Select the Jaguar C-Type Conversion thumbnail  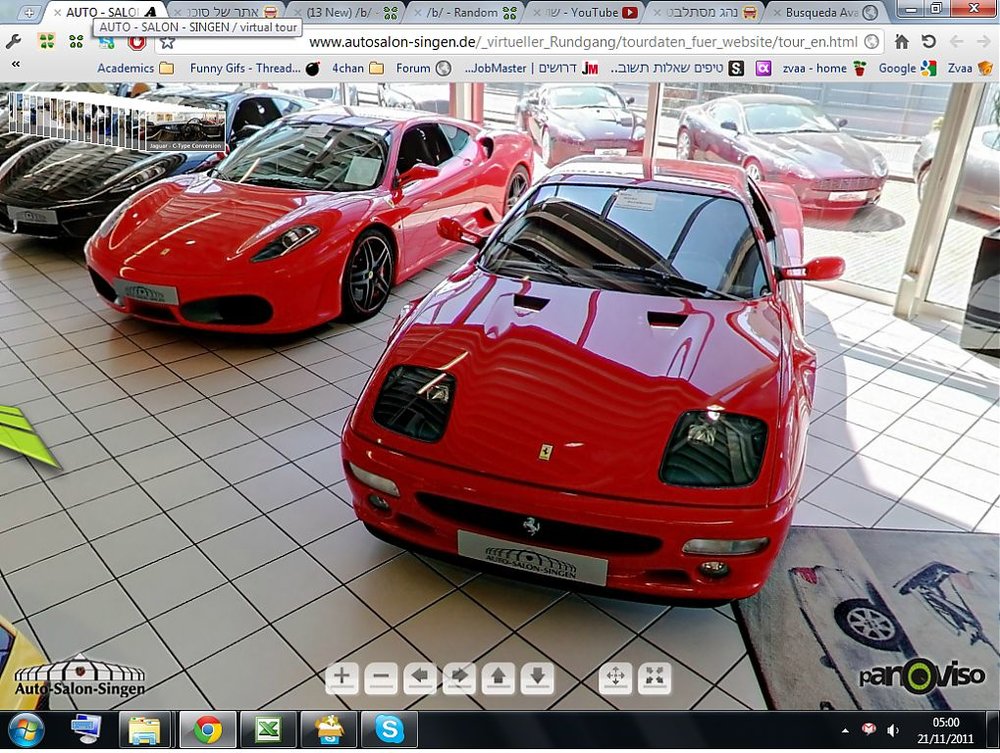click(186, 130)
